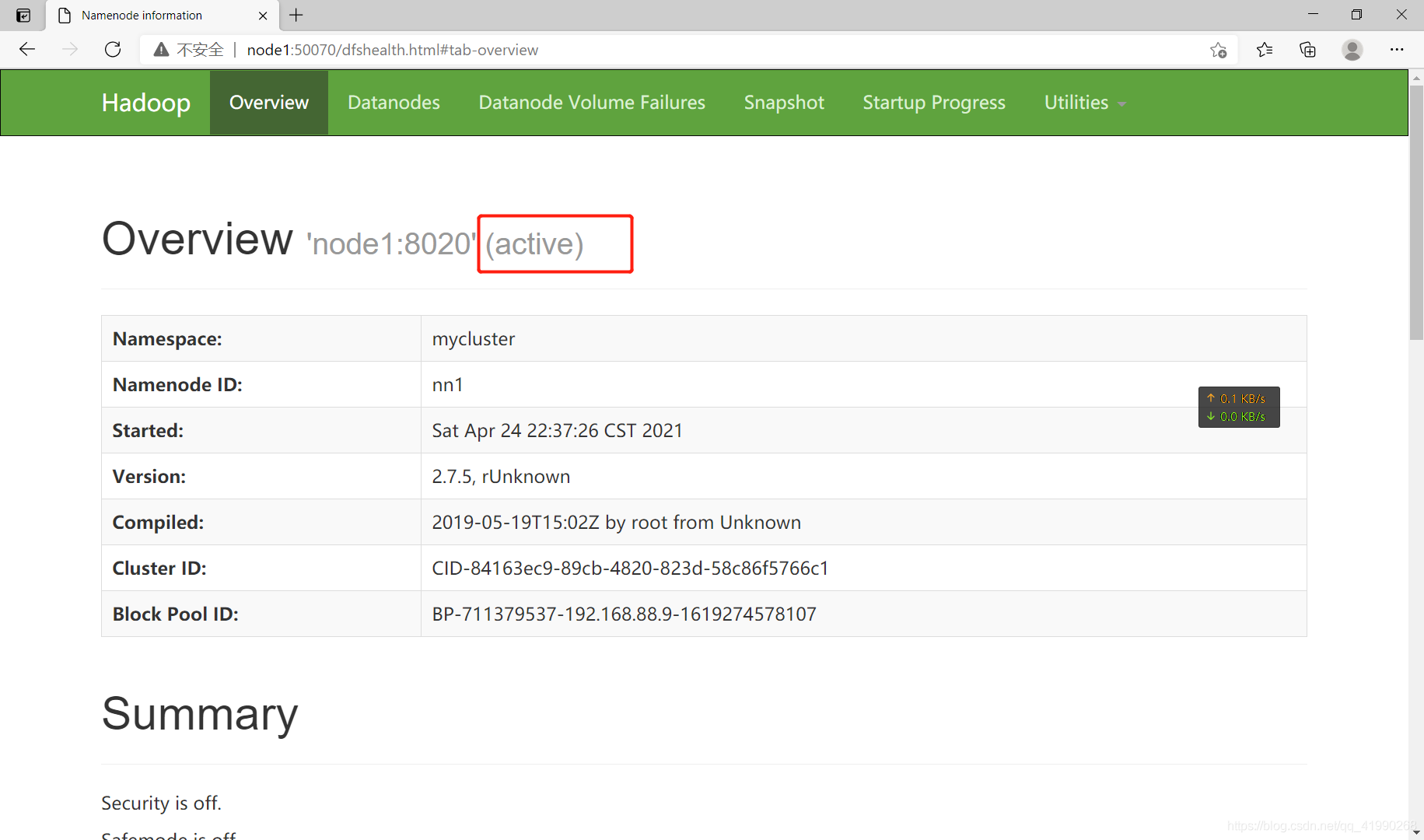Close the Namenode information tab

[x=263, y=16]
